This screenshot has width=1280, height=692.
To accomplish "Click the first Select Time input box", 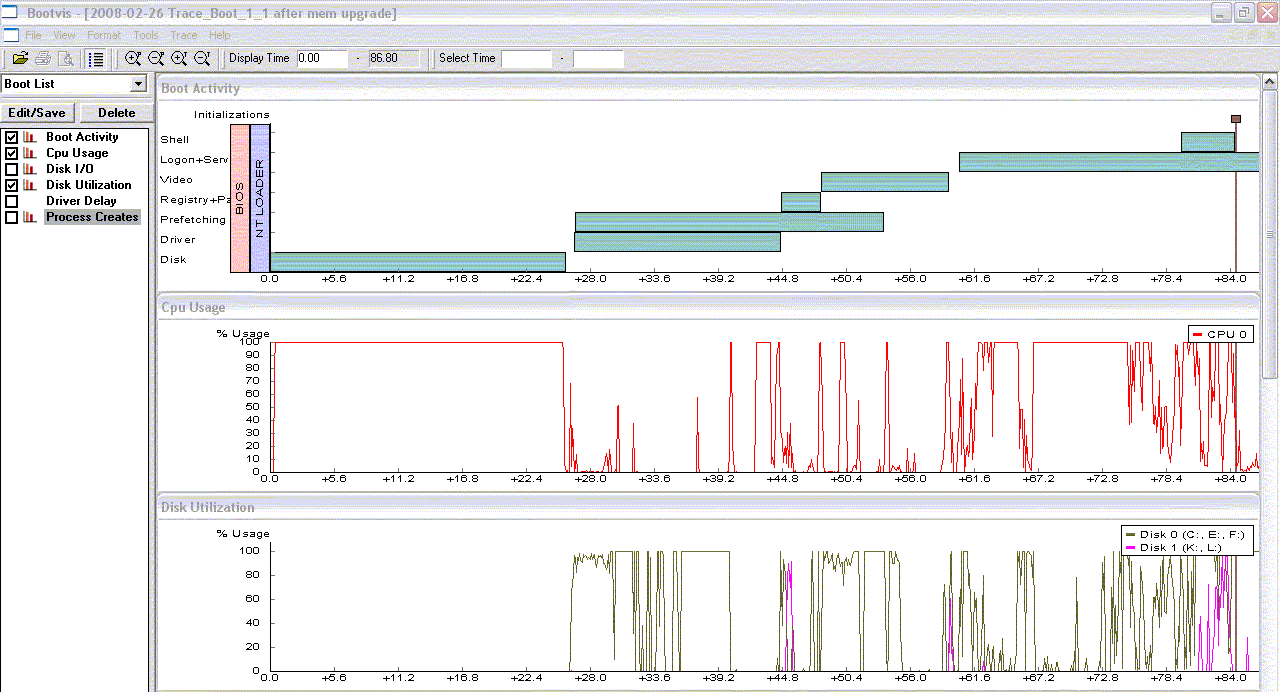I will click(x=526, y=58).
